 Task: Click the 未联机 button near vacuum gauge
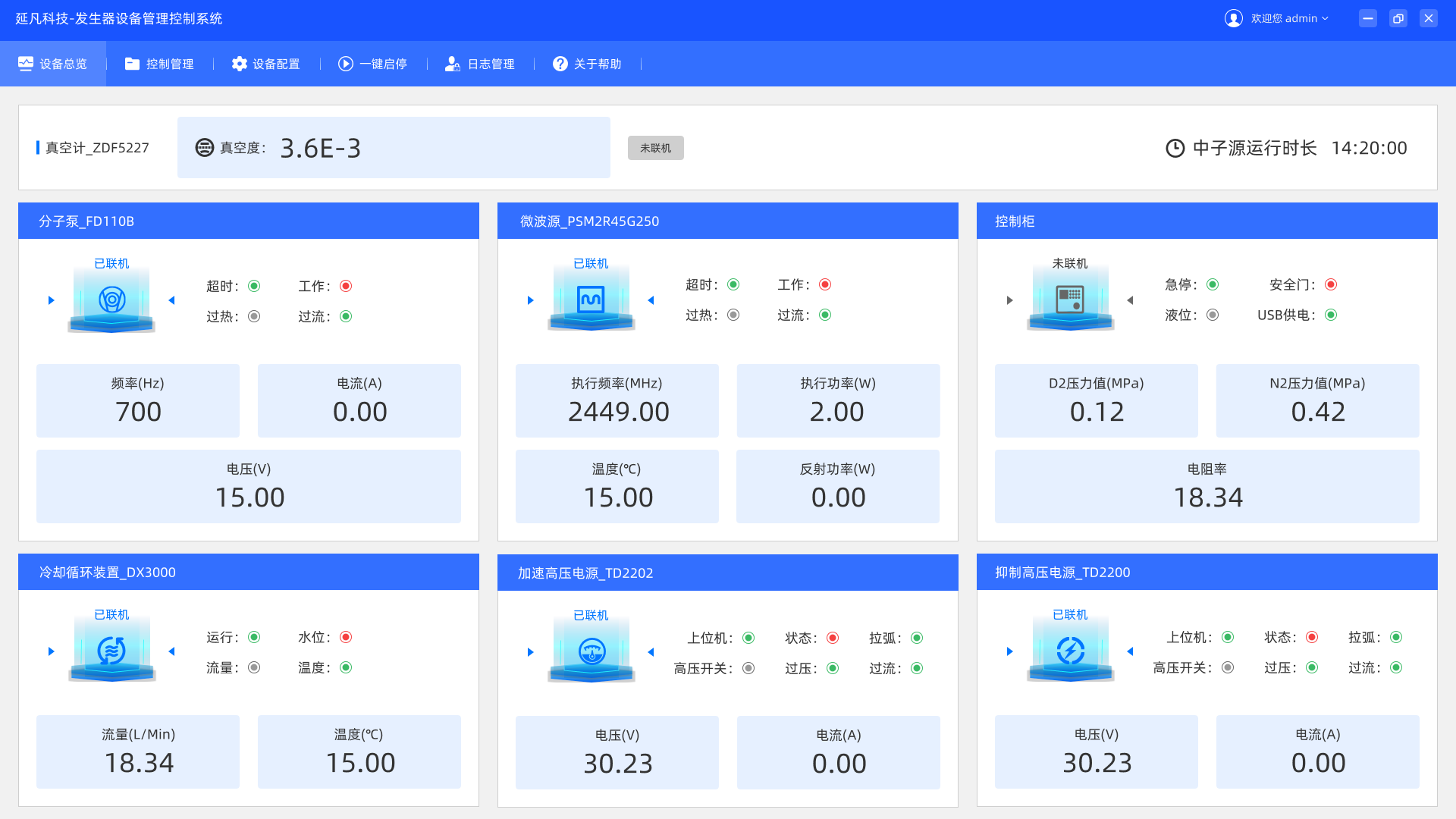(x=655, y=148)
